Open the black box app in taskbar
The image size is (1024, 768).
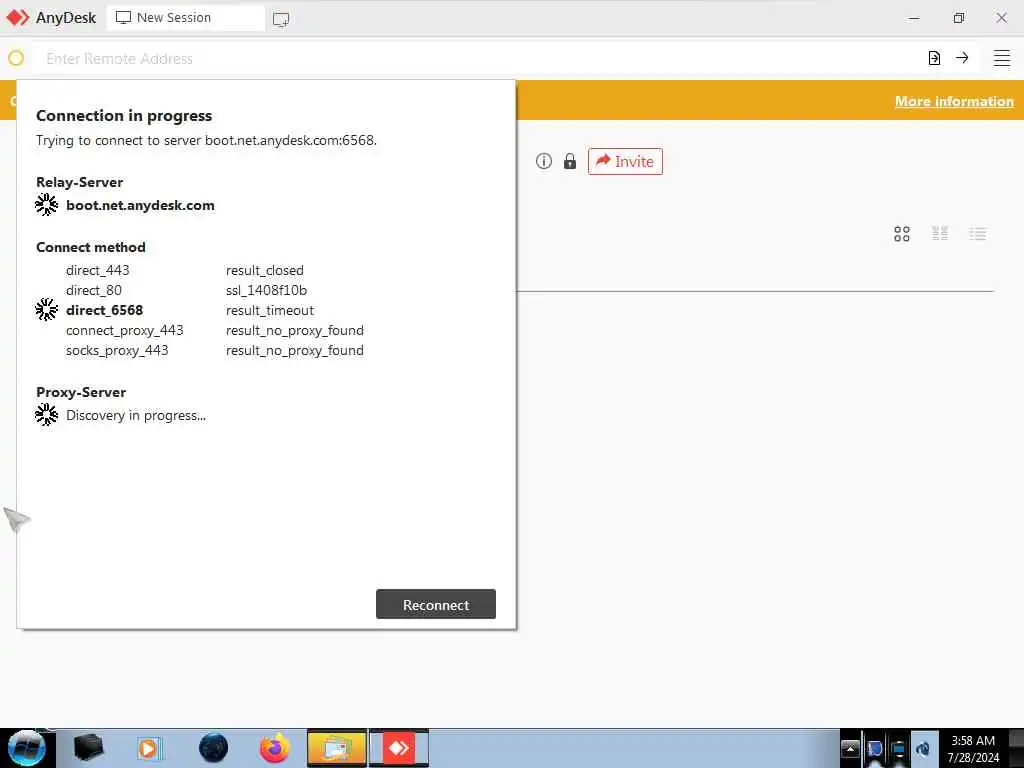(88, 748)
